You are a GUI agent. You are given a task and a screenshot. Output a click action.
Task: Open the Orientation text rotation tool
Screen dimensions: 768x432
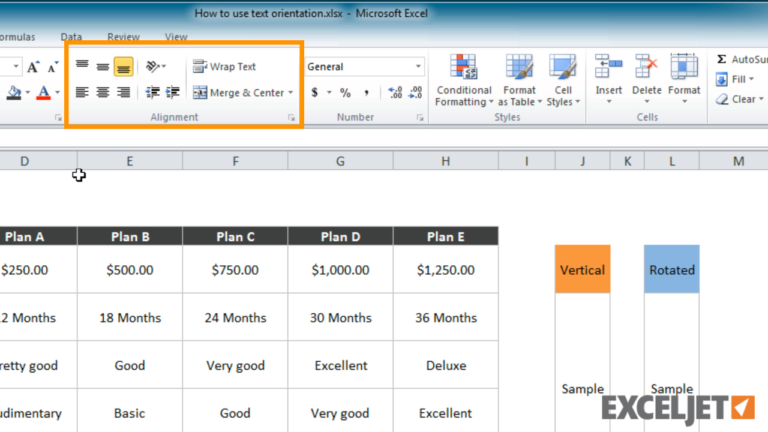point(154,67)
